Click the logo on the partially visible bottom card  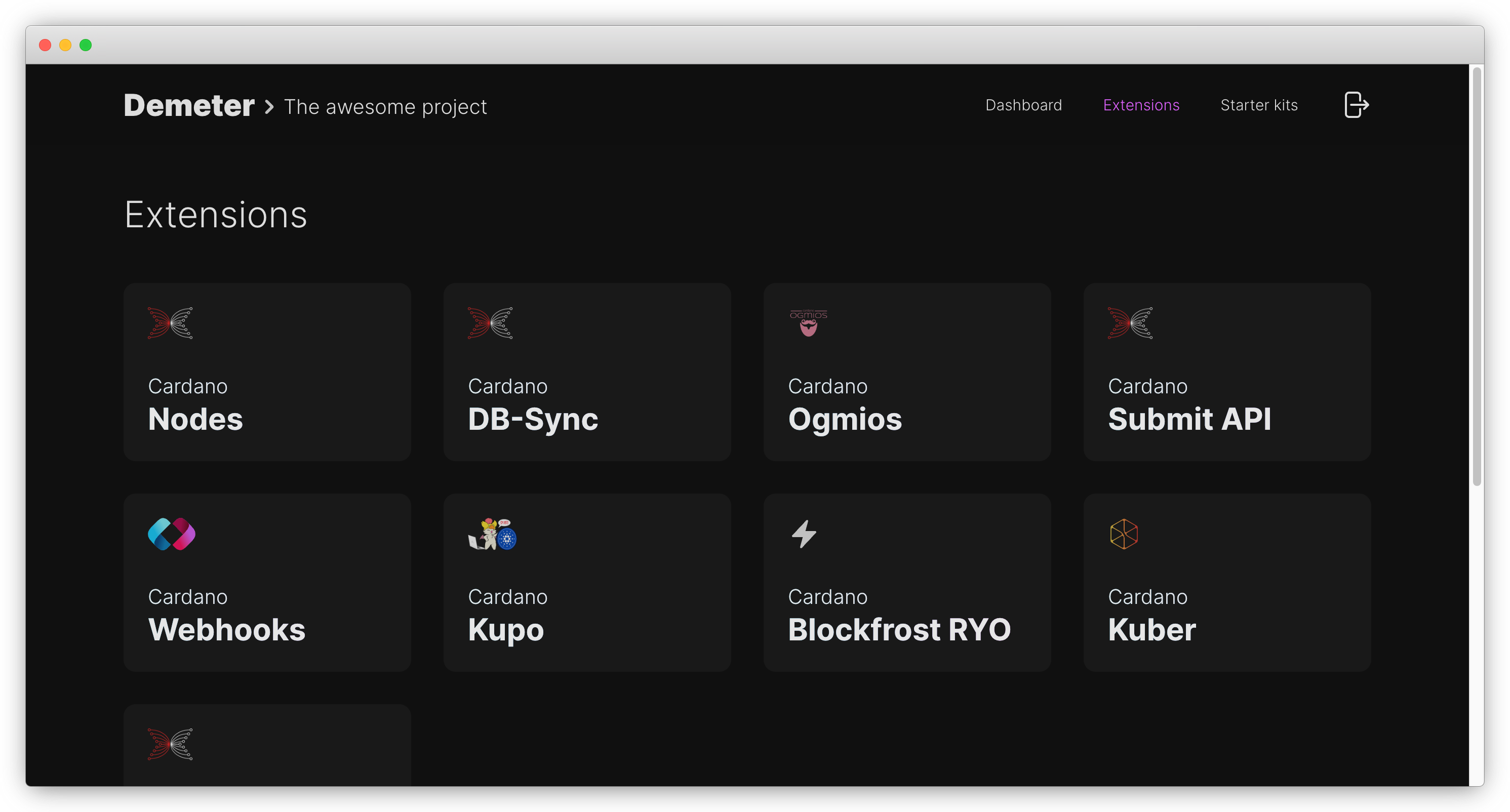pos(170,744)
